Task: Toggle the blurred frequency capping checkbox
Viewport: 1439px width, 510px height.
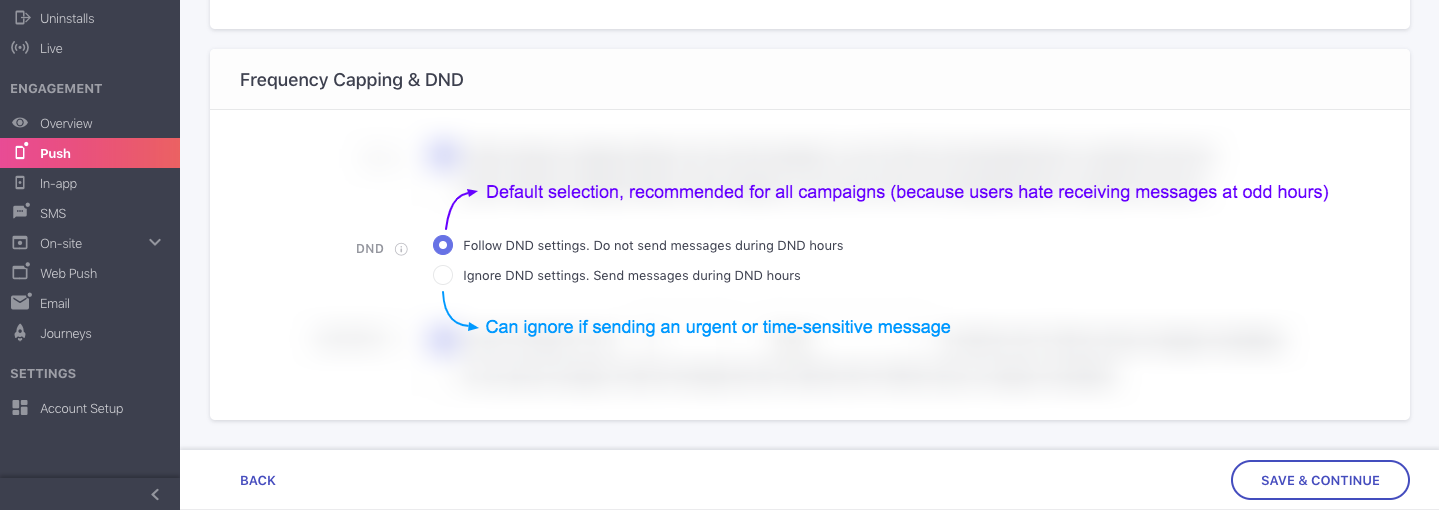Action: coord(443,154)
